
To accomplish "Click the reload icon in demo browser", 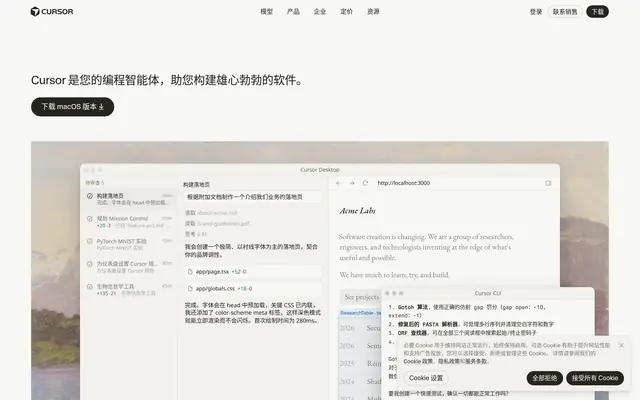I will [x=365, y=183].
